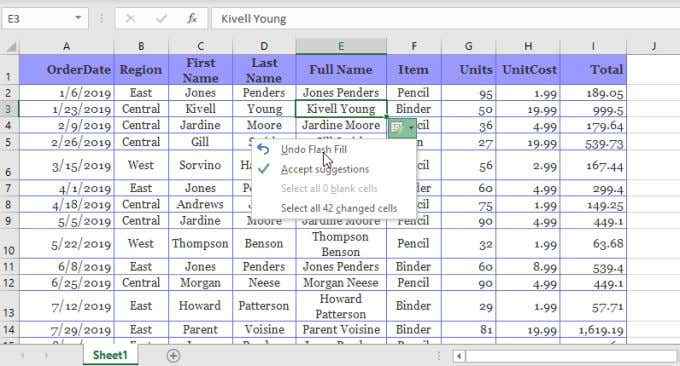Open the Flash Fill Options button
Viewport: 680px width, 366px height.
[x=402, y=128]
